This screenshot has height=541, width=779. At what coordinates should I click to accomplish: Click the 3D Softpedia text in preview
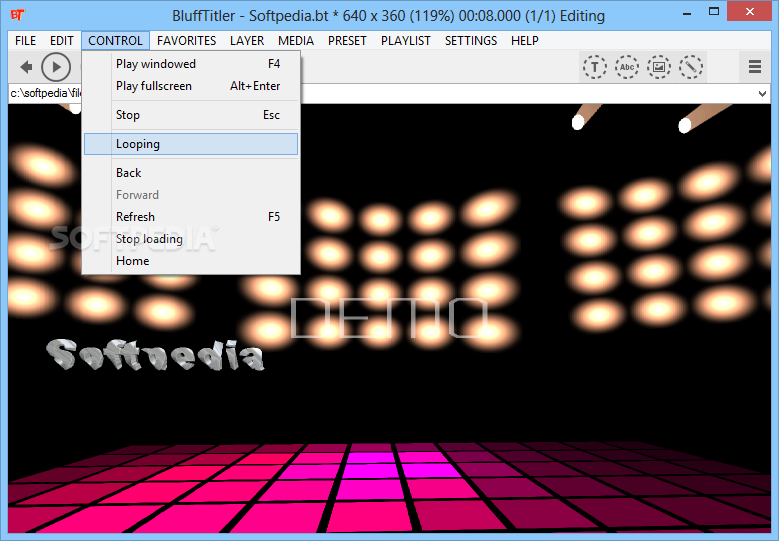pyautogui.click(x=155, y=354)
